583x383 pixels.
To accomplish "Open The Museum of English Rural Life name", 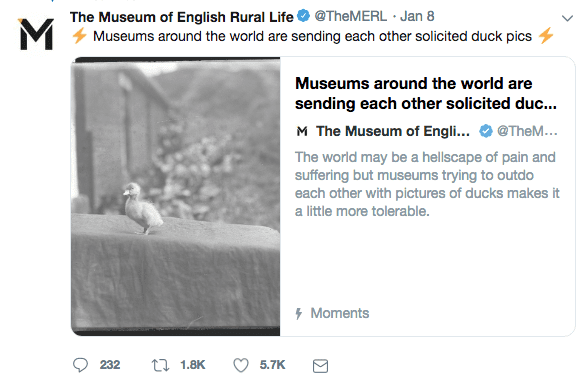I will click(181, 17).
